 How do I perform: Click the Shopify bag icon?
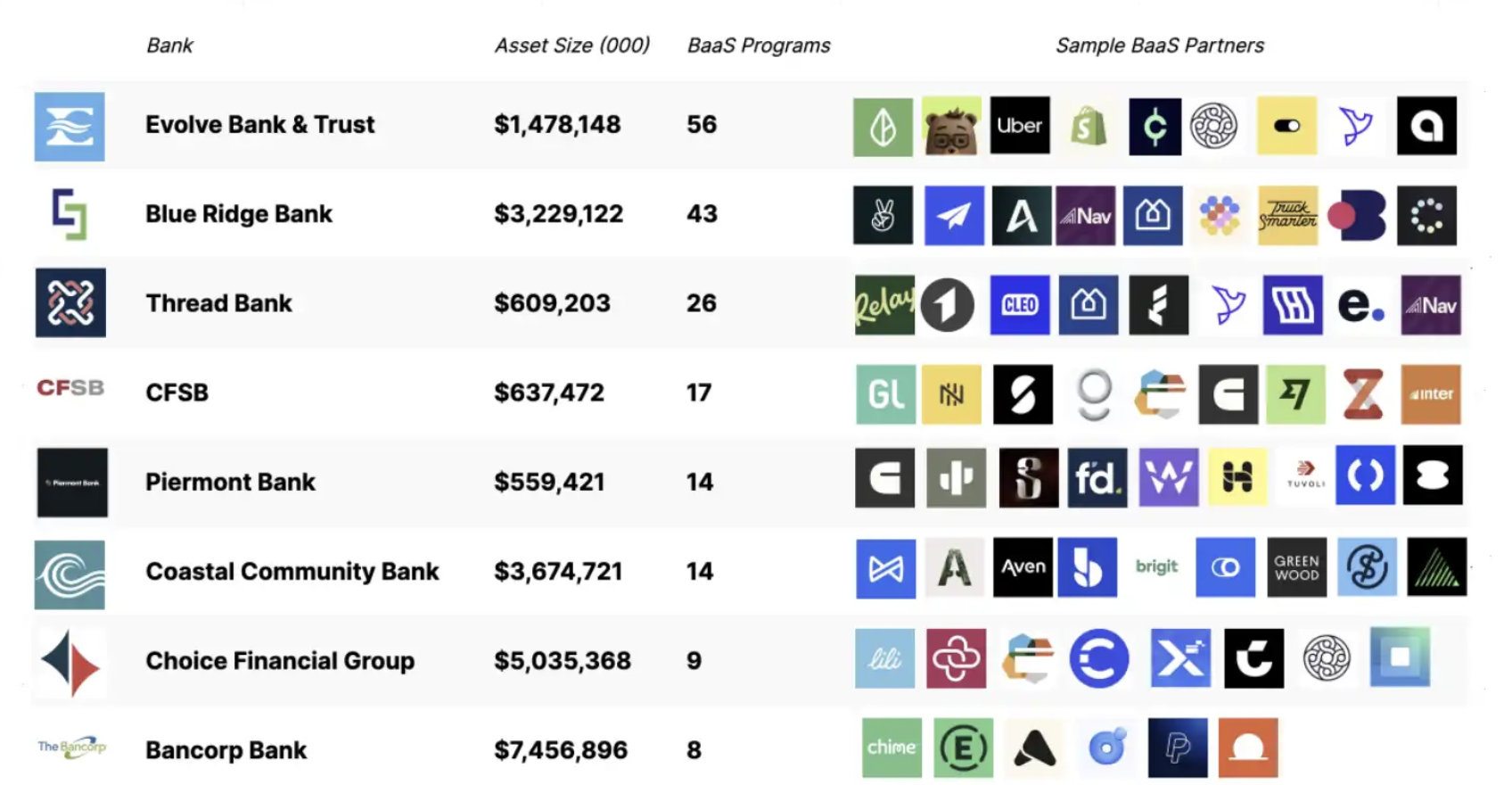point(1088,127)
